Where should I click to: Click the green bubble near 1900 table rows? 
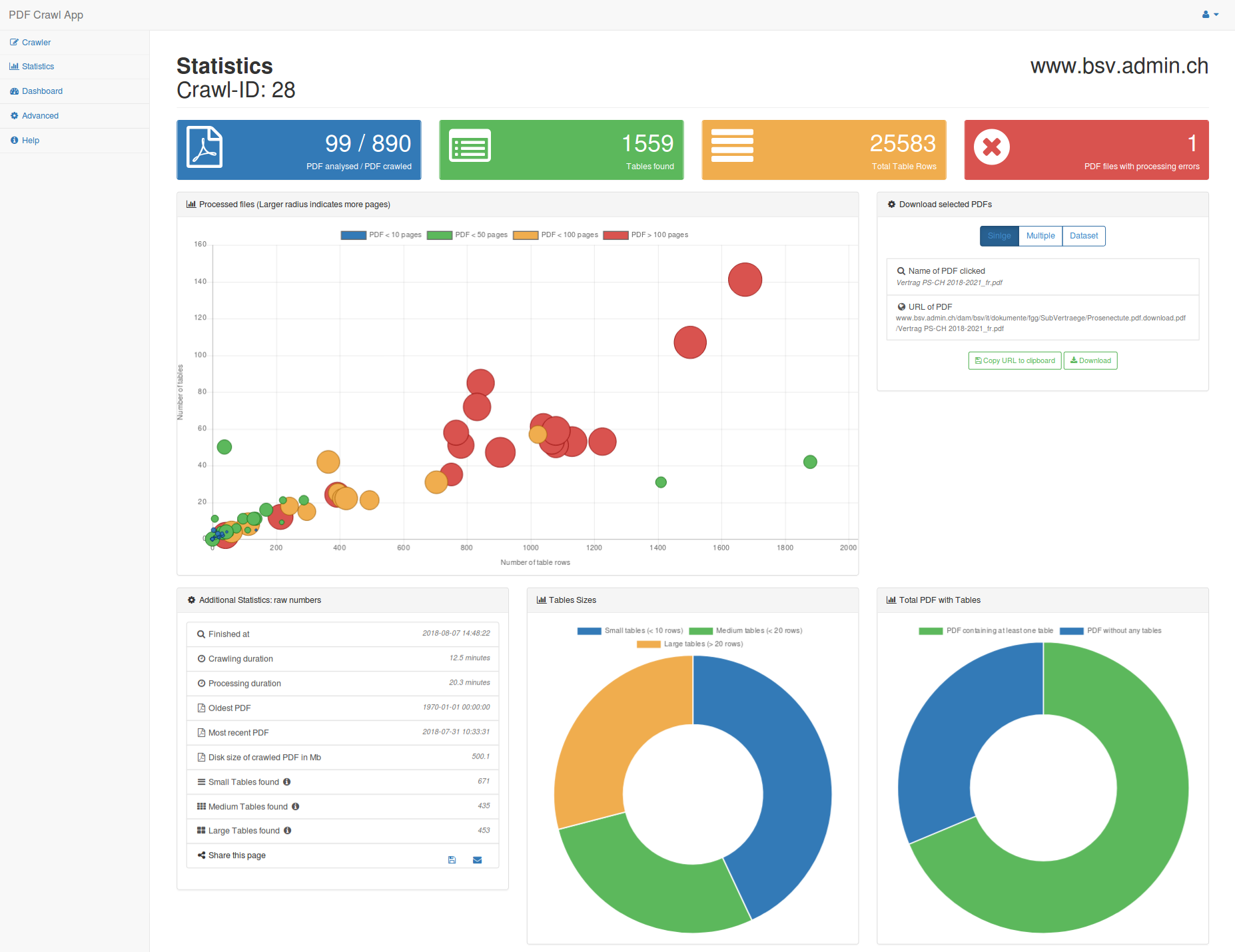810,462
